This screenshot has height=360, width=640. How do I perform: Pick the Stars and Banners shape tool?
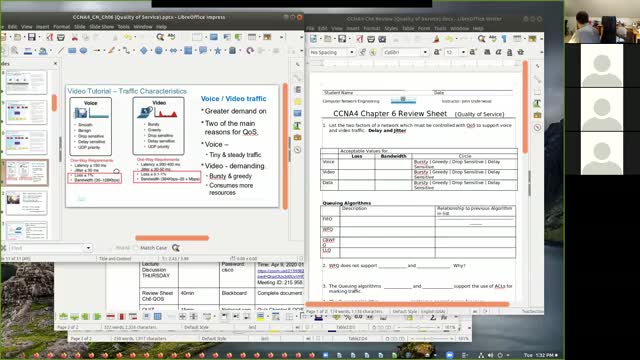[x=218, y=51]
